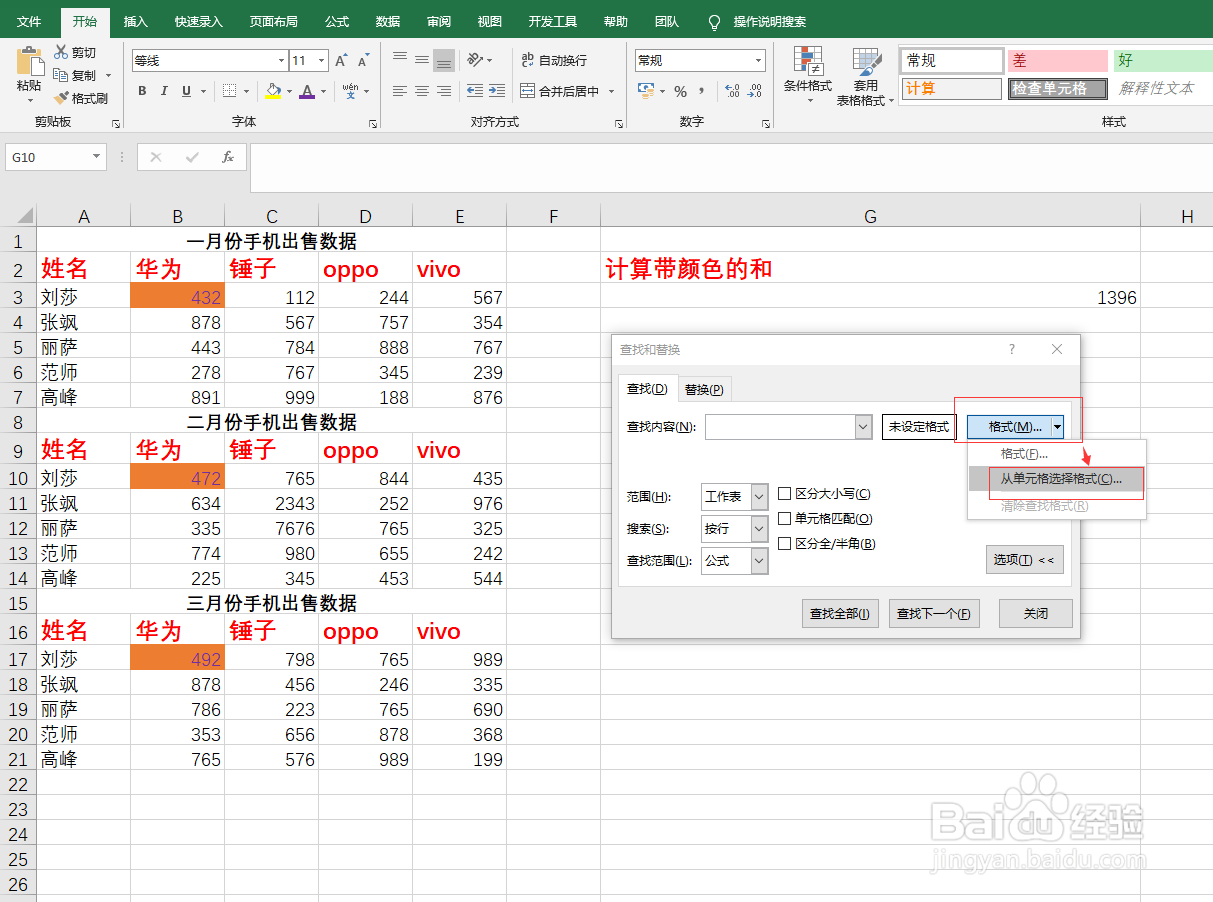
Task: Click the 查找内容 input field
Action: pos(780,426)
